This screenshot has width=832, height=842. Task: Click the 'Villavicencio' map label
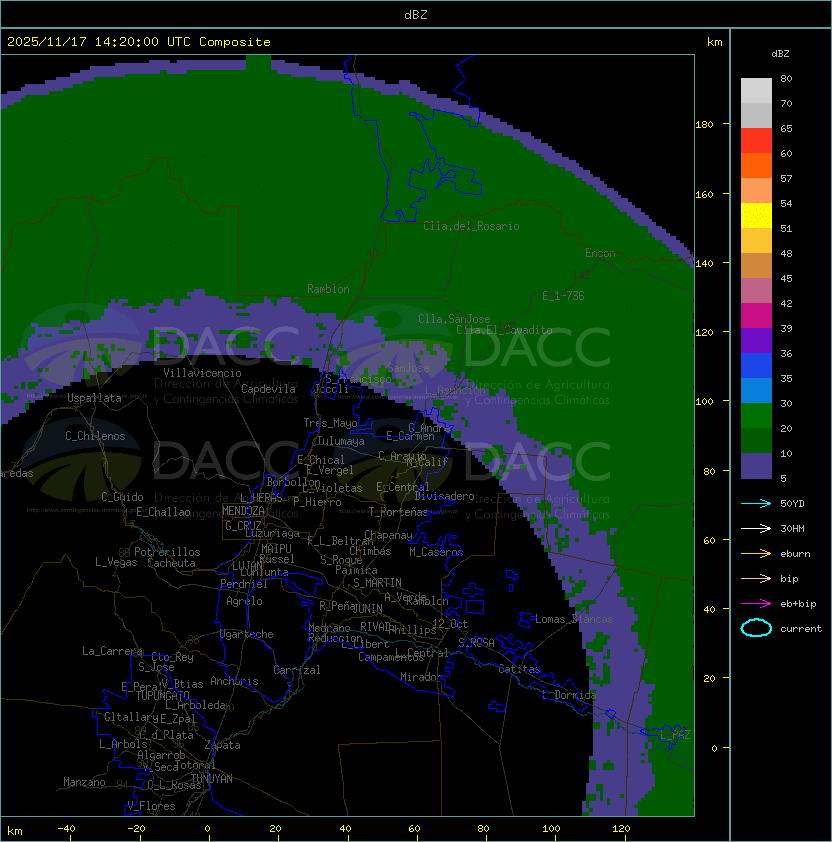[x=202, y=373]
